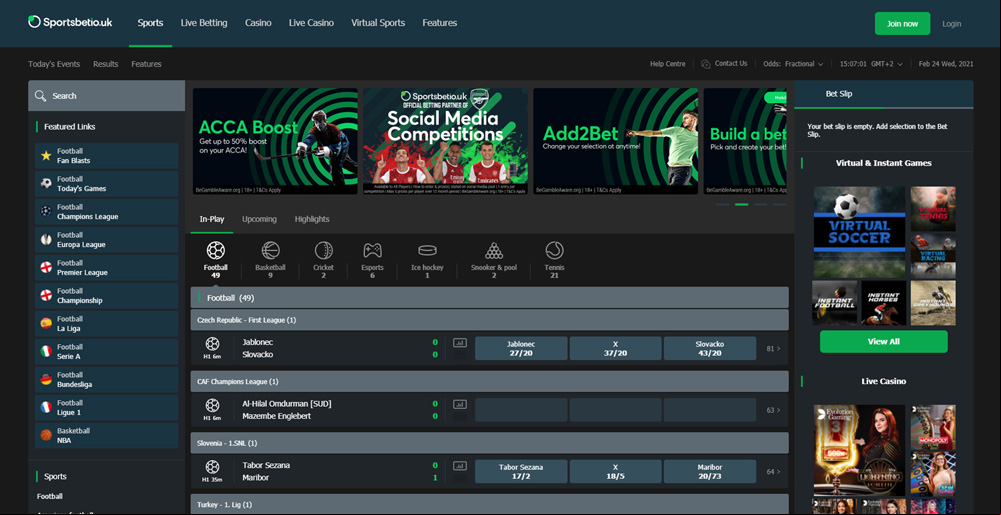
Task: Click the View All games button
Action: tap(884, 341)
